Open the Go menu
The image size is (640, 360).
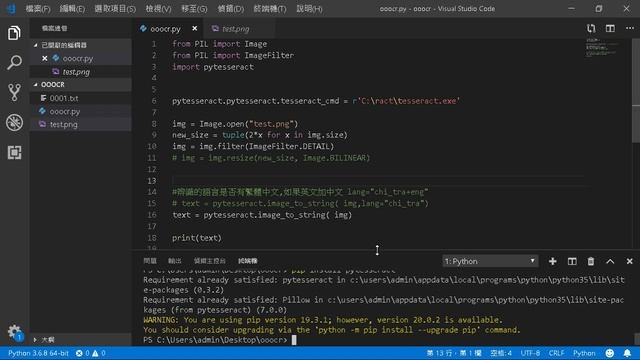pos(194,9)
